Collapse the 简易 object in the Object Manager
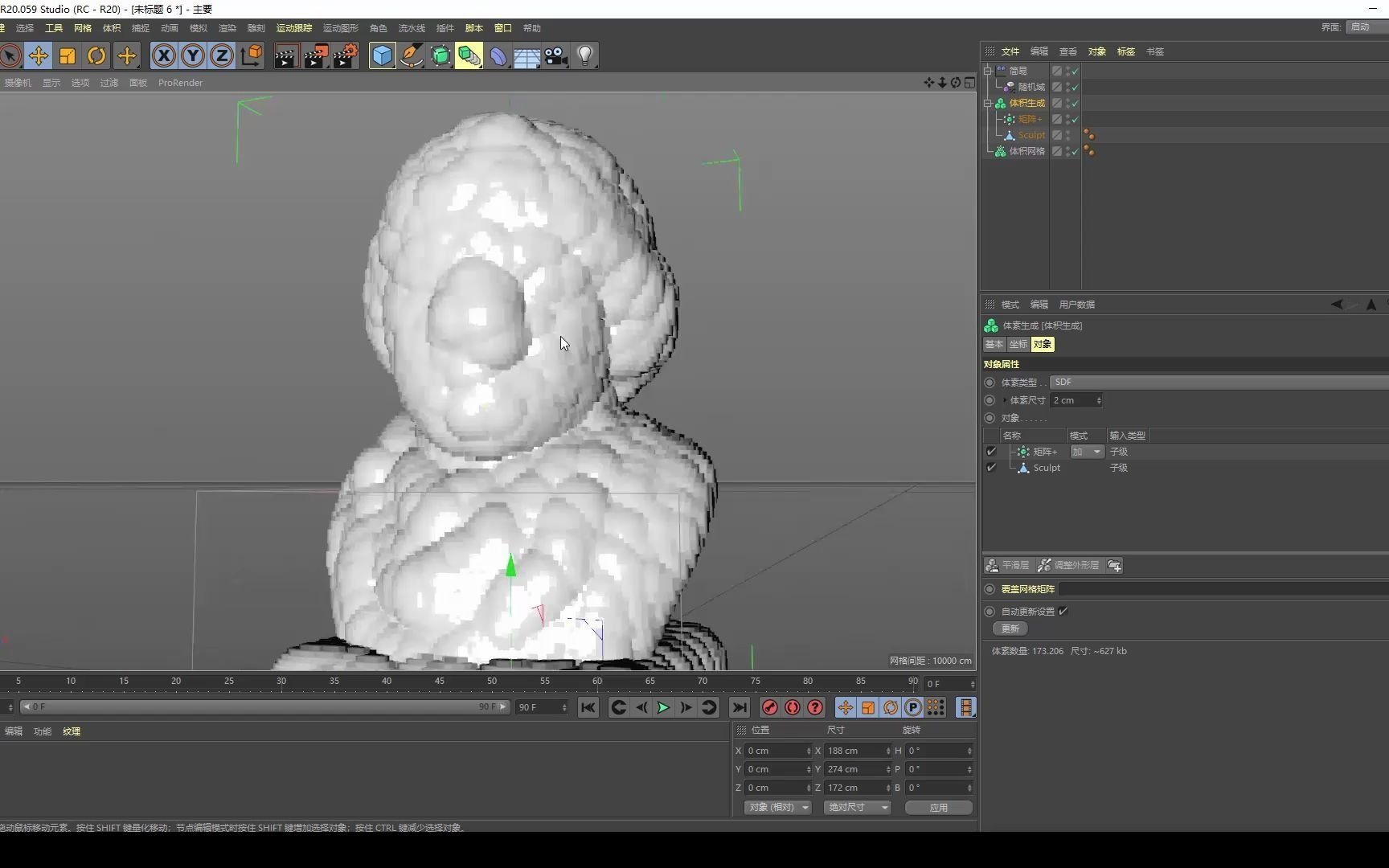 click(x=987, y=70)
